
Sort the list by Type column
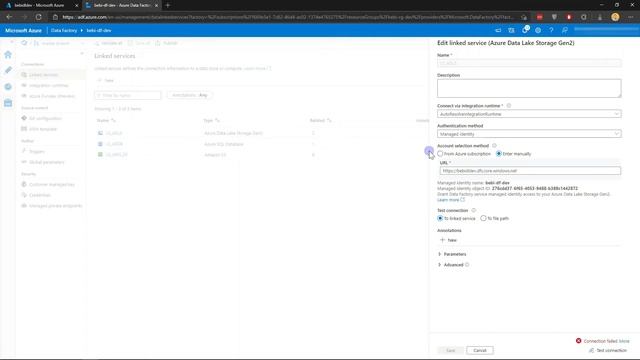(x=211, y=120)
